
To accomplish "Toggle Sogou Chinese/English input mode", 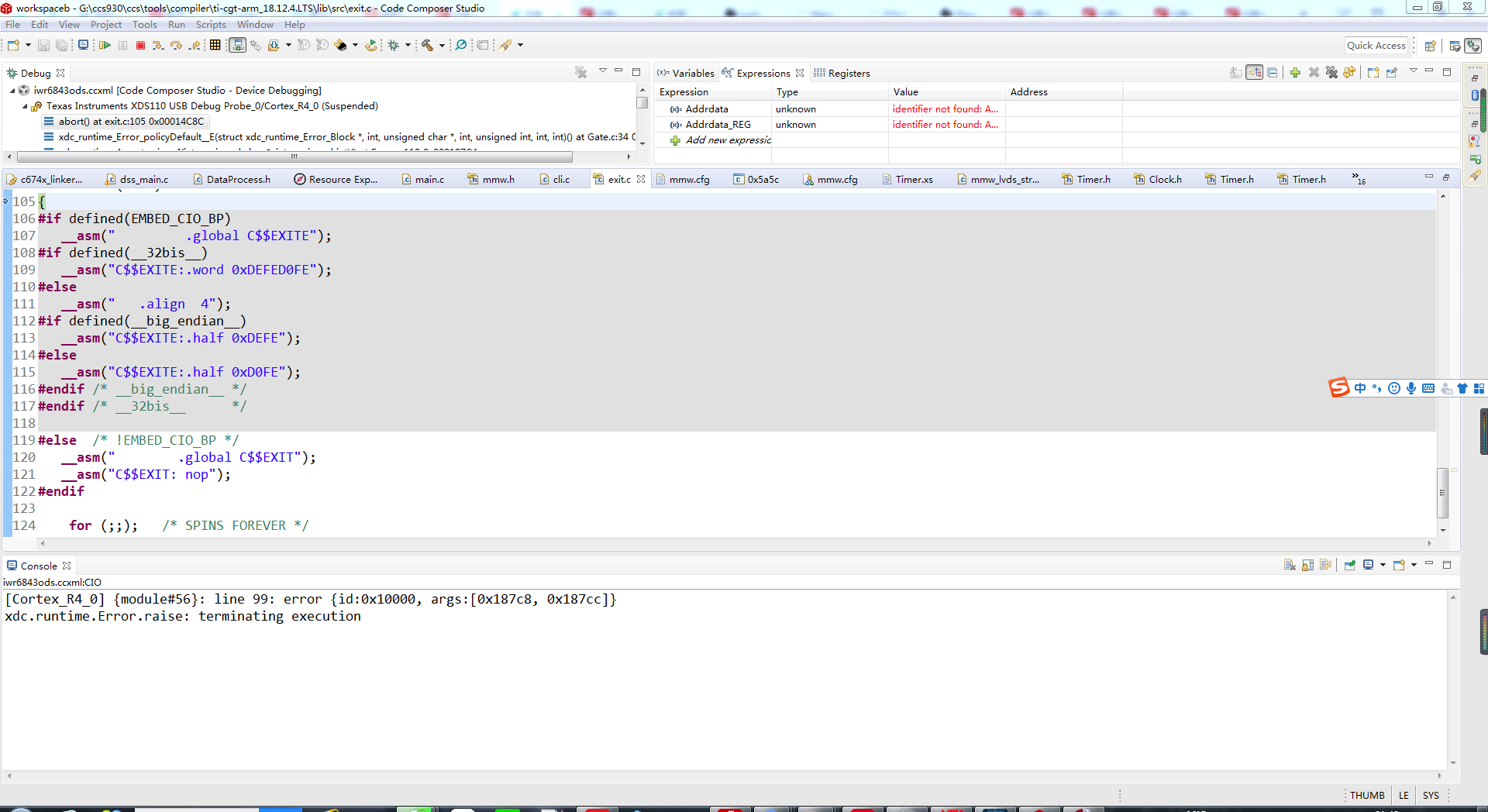I will pos(1360,388).
